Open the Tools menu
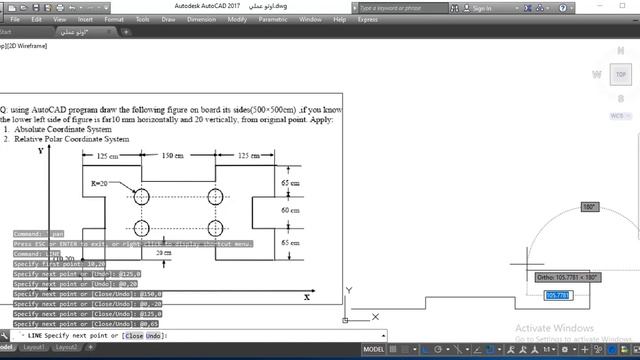 pyautogui.click(x=142, y=19)
